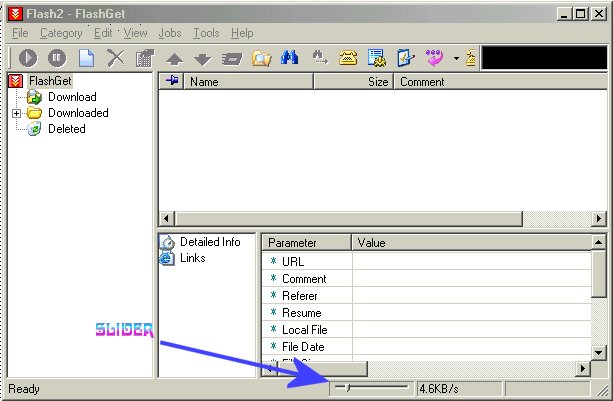The height and width of the screenshot is (401, 613).
Task: Click the Start download play icon
Action: point(27,58)
